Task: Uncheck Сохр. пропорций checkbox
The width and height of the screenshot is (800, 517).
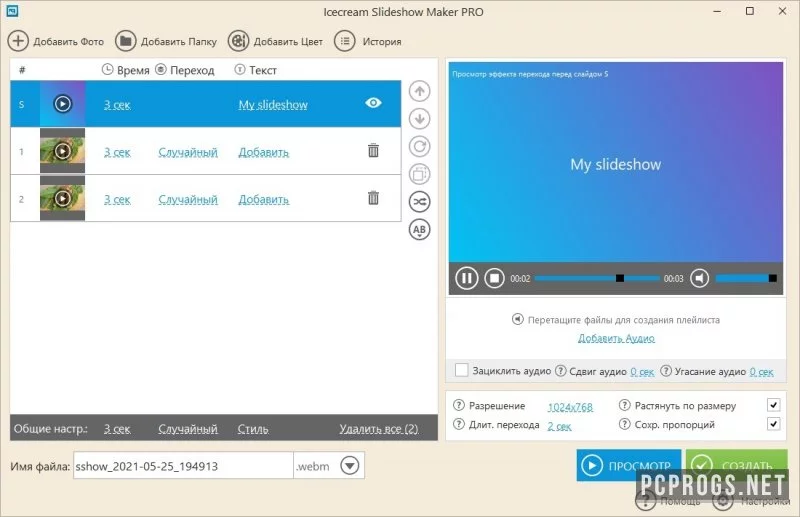Action: tap(773, 424)
